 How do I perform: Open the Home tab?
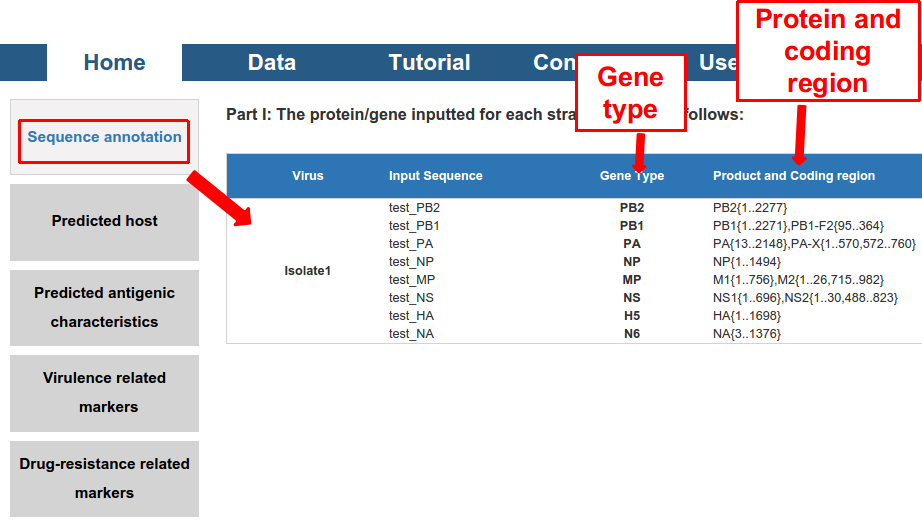tap(114, 62)
